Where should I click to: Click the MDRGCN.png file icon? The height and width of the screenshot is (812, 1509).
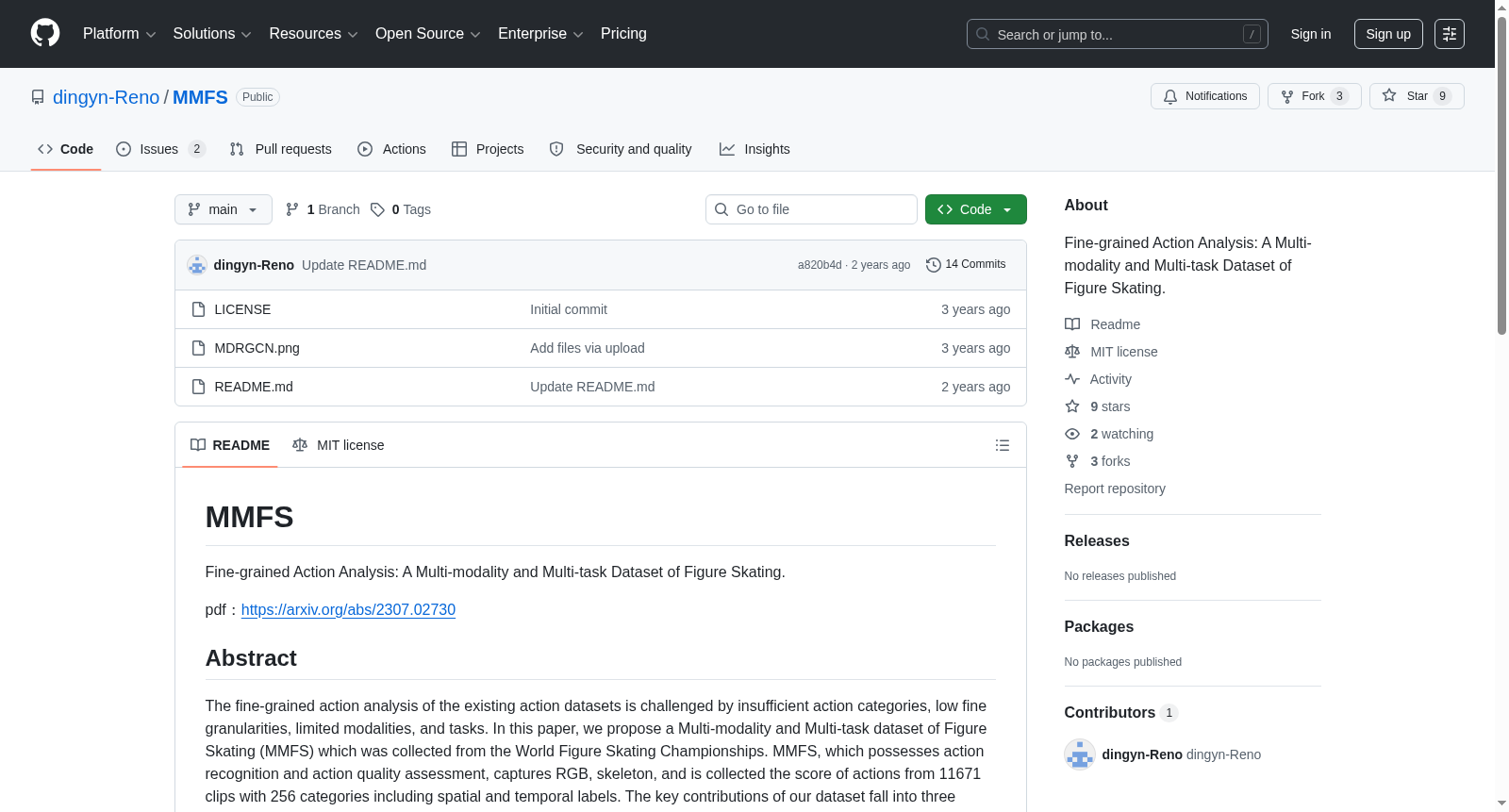[x=198, y=348]
